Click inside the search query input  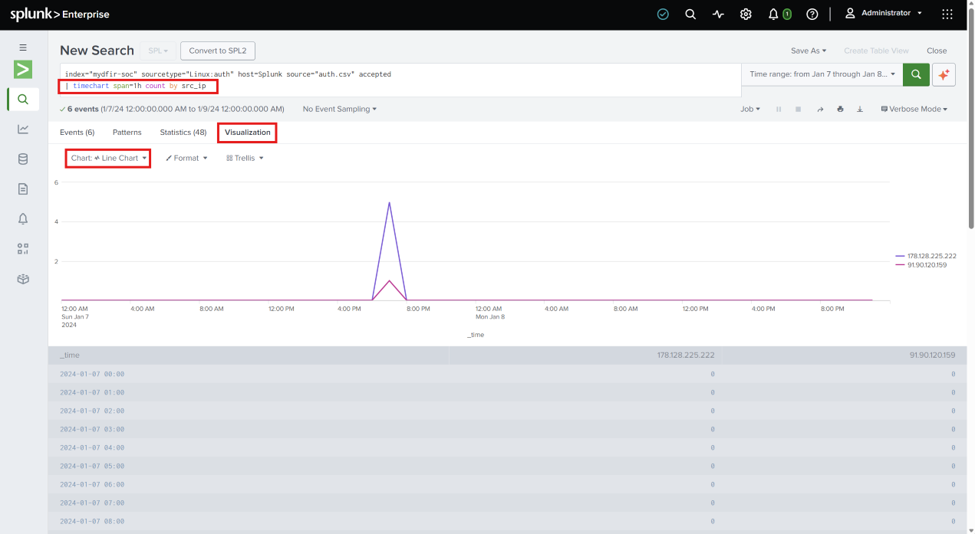(400, 80)
